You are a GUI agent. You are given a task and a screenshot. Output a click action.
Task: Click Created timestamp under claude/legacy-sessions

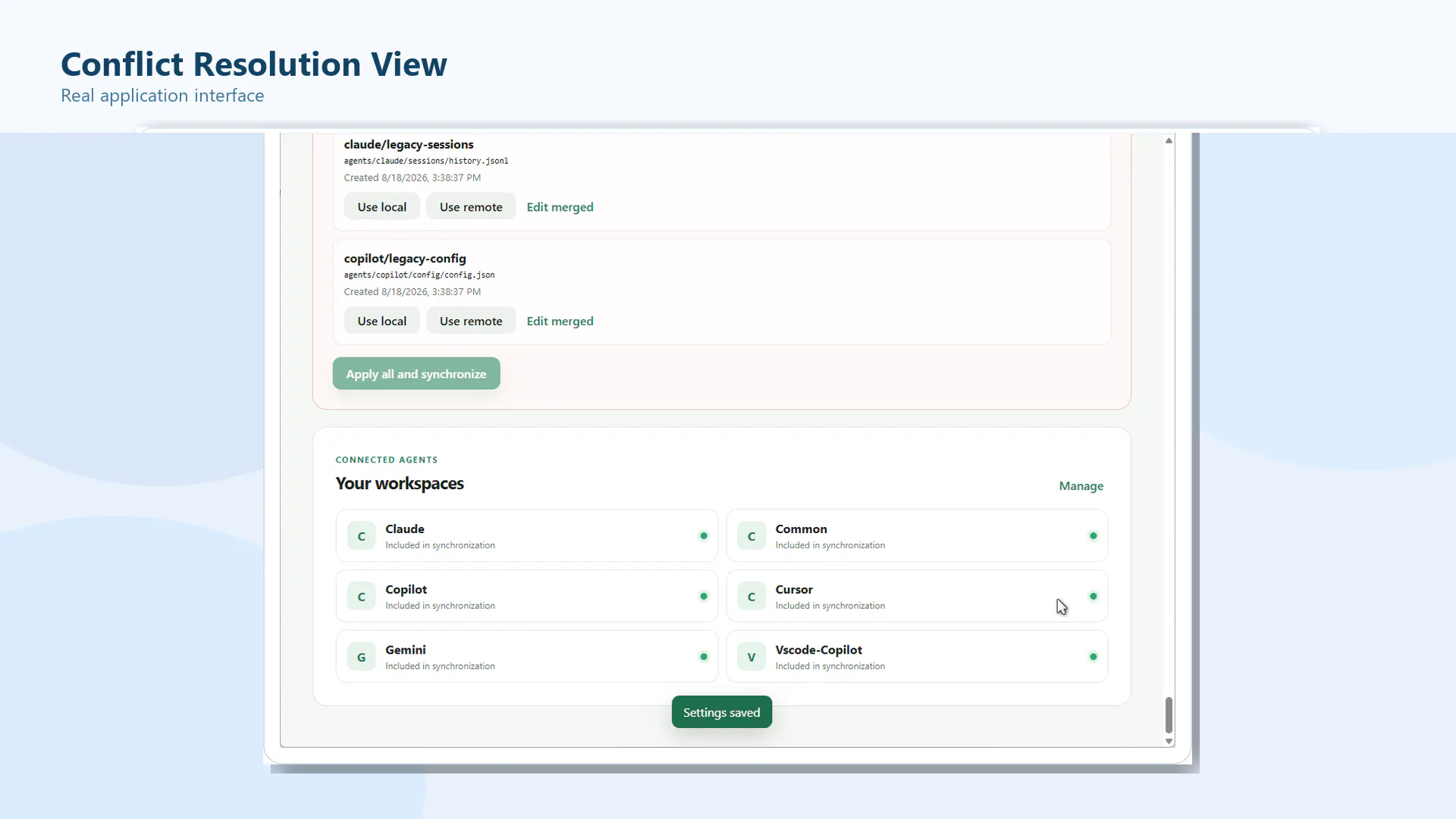pos(413,177)
